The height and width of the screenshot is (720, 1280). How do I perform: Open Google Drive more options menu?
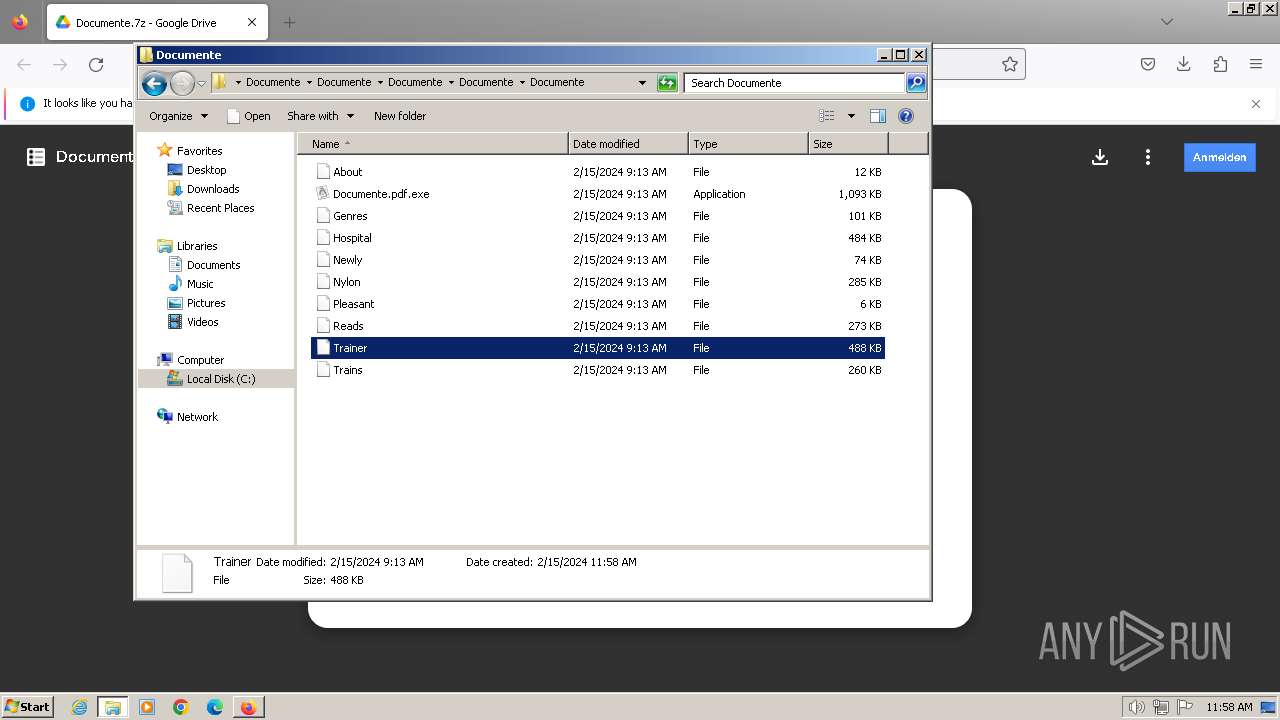(x=1148, y=157)
